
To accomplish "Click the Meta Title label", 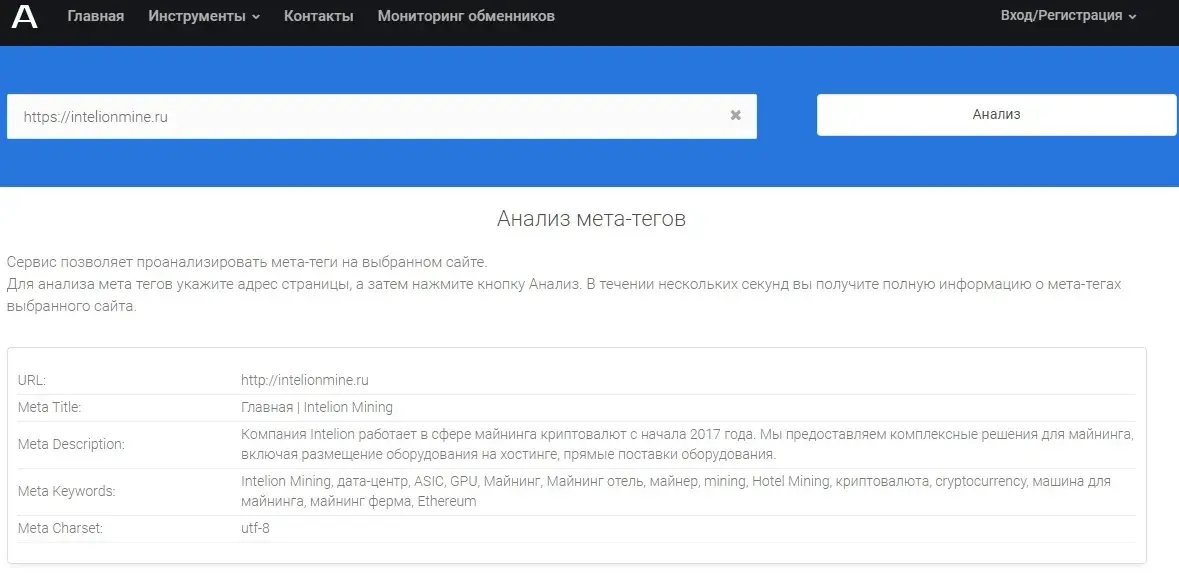I will (49, 407).
